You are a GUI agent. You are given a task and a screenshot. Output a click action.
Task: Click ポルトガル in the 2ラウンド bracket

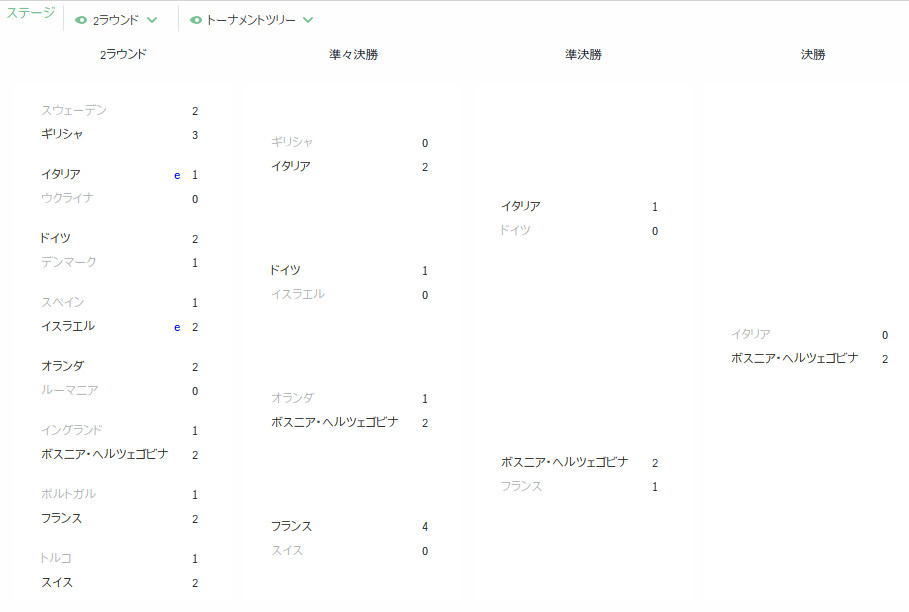[x=68, y=494]
